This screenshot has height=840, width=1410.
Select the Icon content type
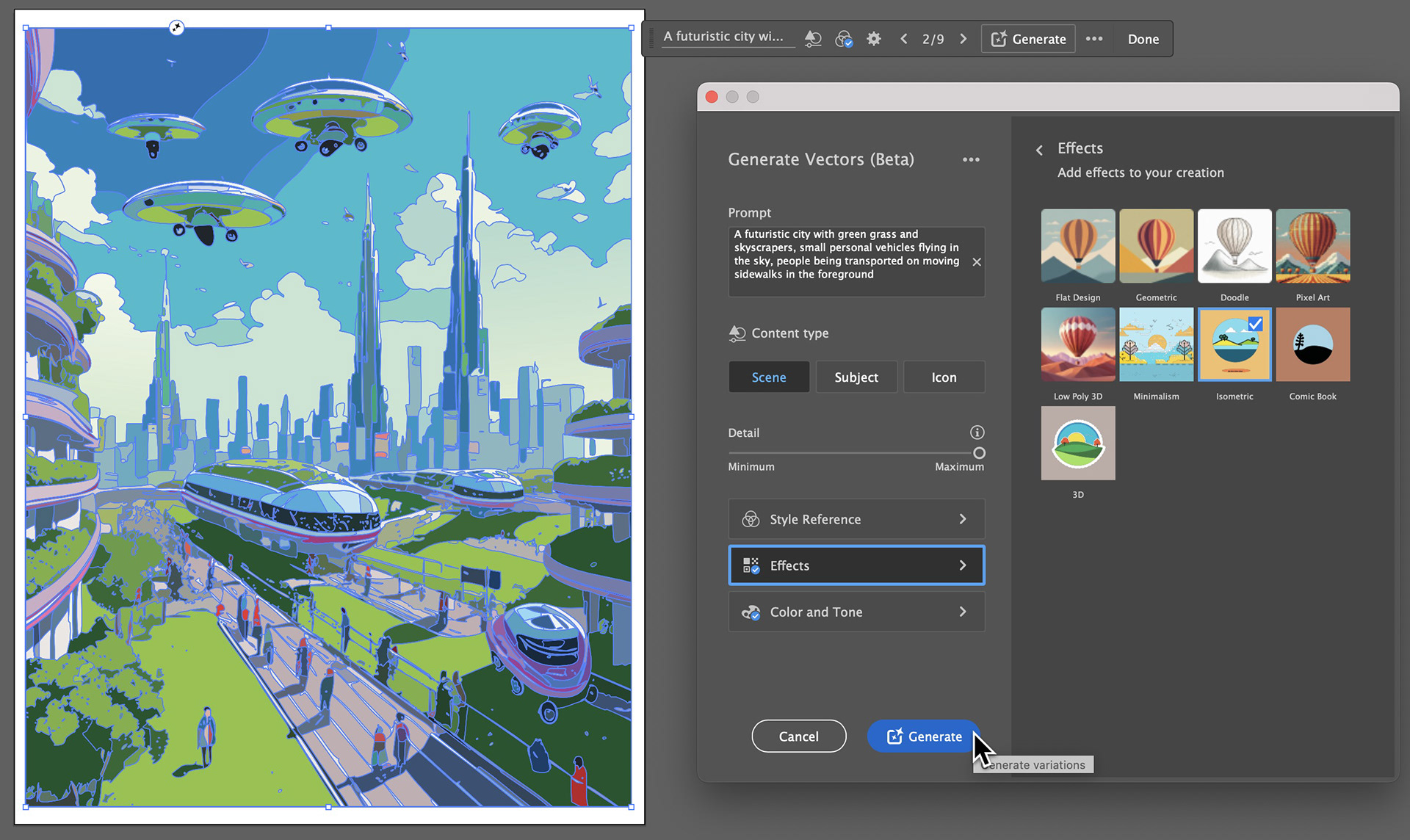pyautogui.click(x=944, y=377)
